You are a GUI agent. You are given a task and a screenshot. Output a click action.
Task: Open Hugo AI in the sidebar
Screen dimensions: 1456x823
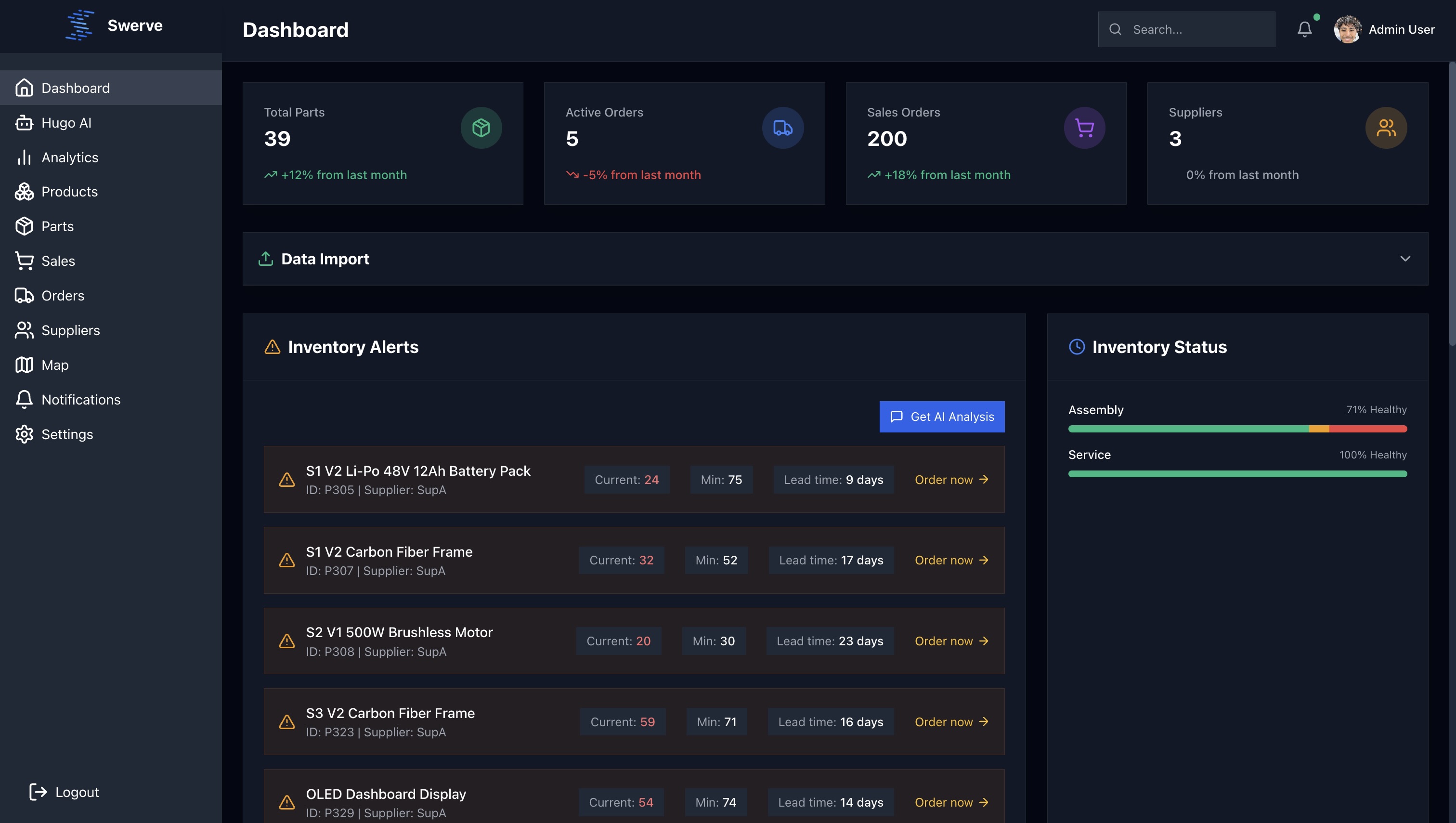(66, 123)
